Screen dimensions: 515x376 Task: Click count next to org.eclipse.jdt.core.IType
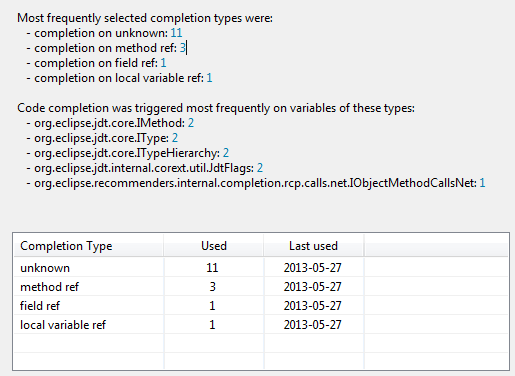pos(175,138)
